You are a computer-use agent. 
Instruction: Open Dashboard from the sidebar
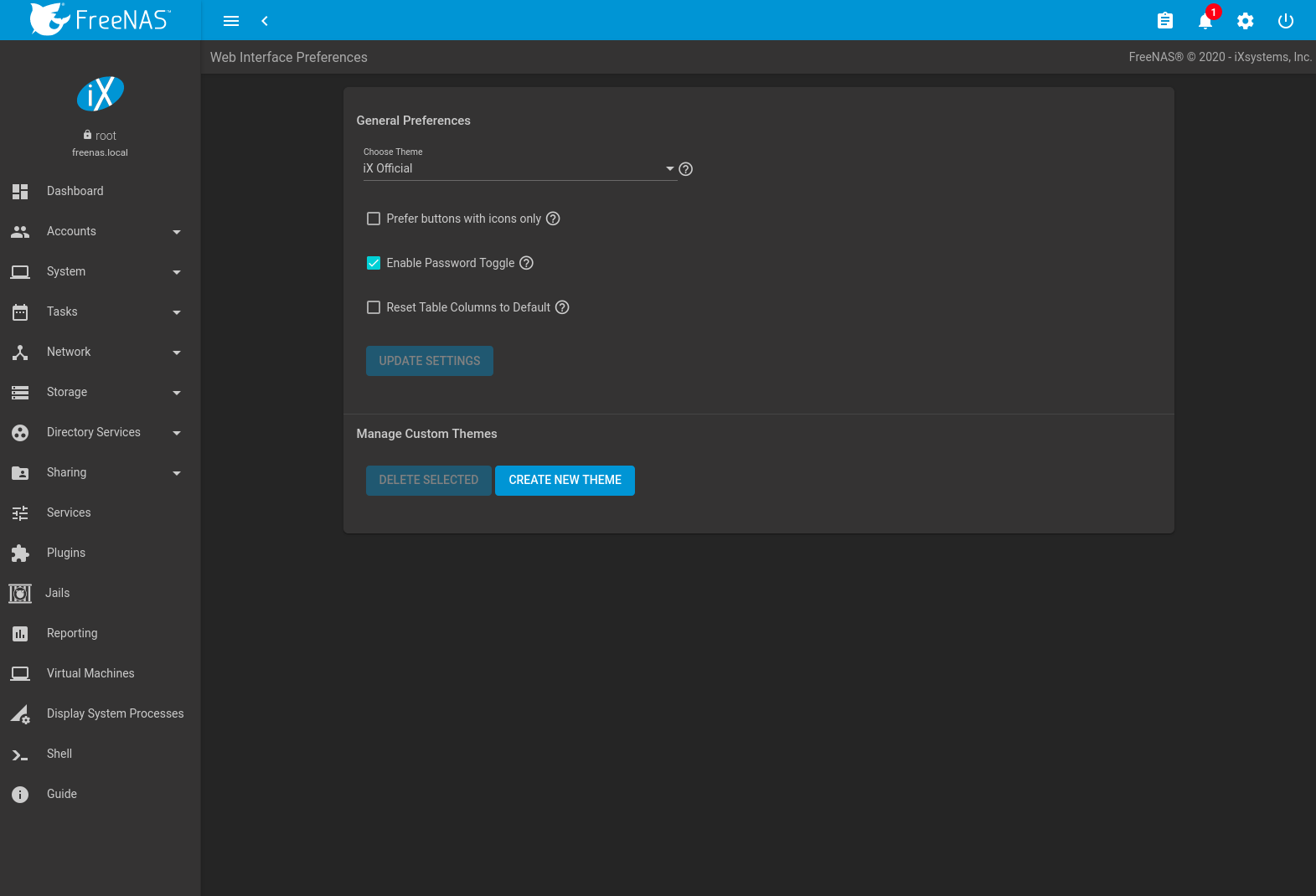point(75,191)
